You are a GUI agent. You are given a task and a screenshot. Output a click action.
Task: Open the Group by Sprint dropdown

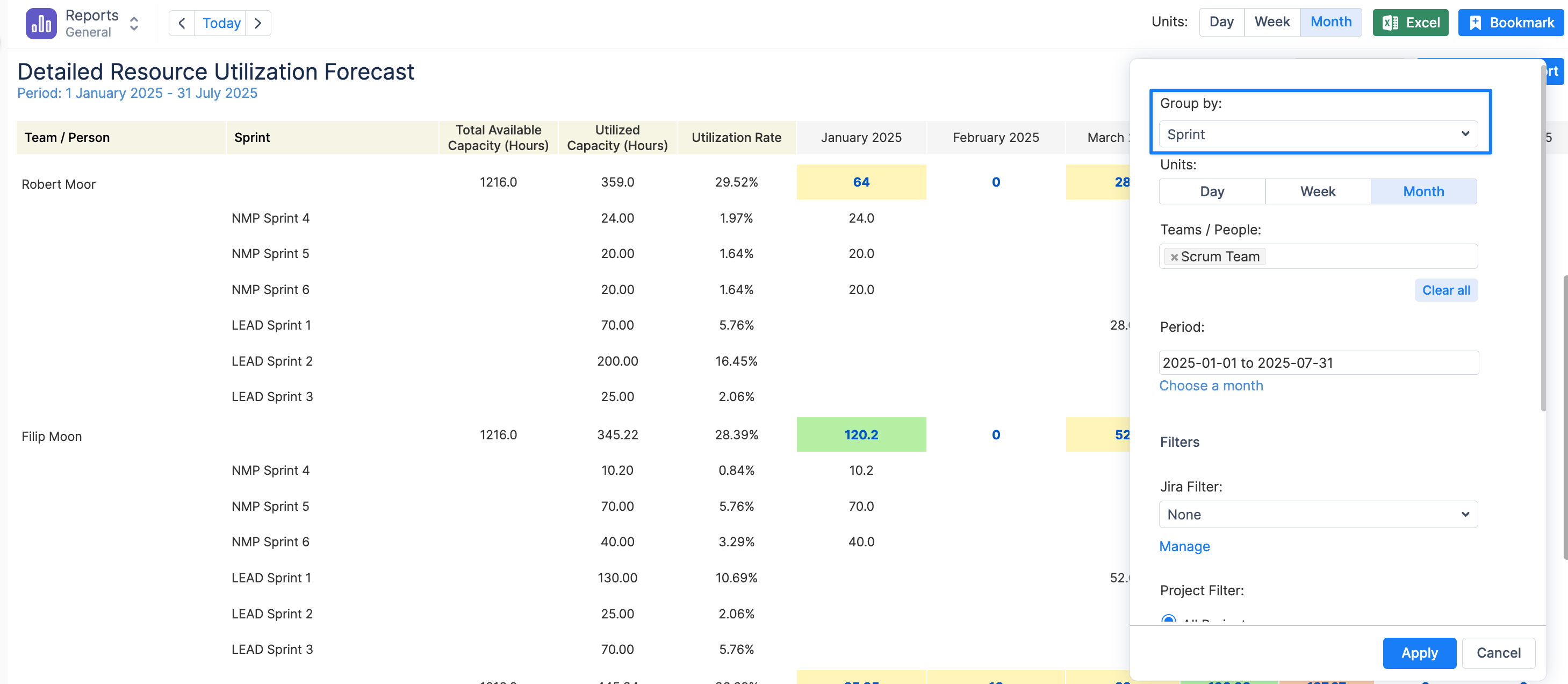point(1318,134)
